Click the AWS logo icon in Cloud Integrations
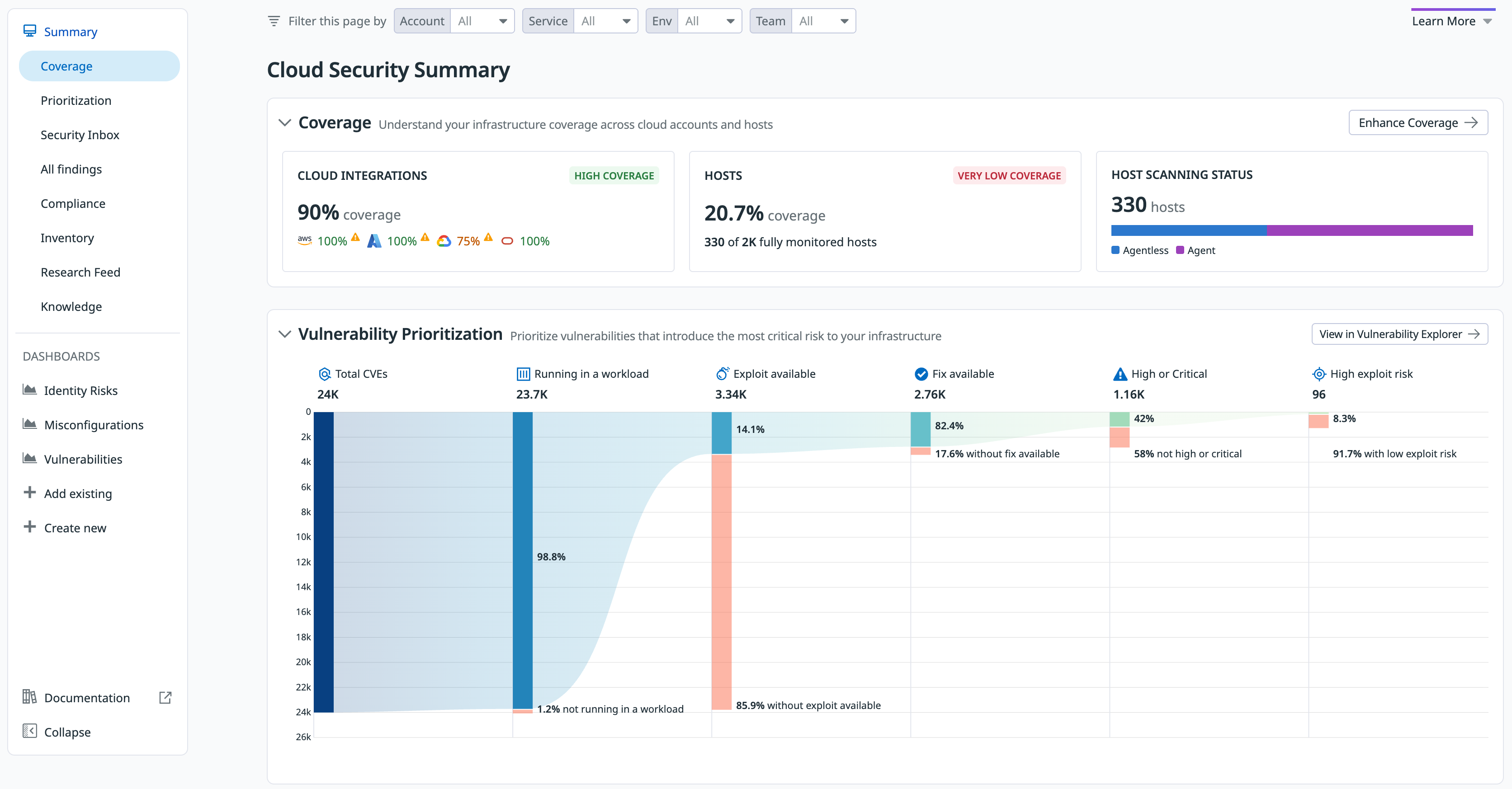This screenshot has height=789, width=1512. [x=304, y=240]
